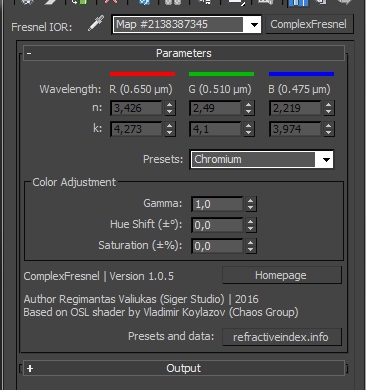Open the Homepage button

coord(282,275)
